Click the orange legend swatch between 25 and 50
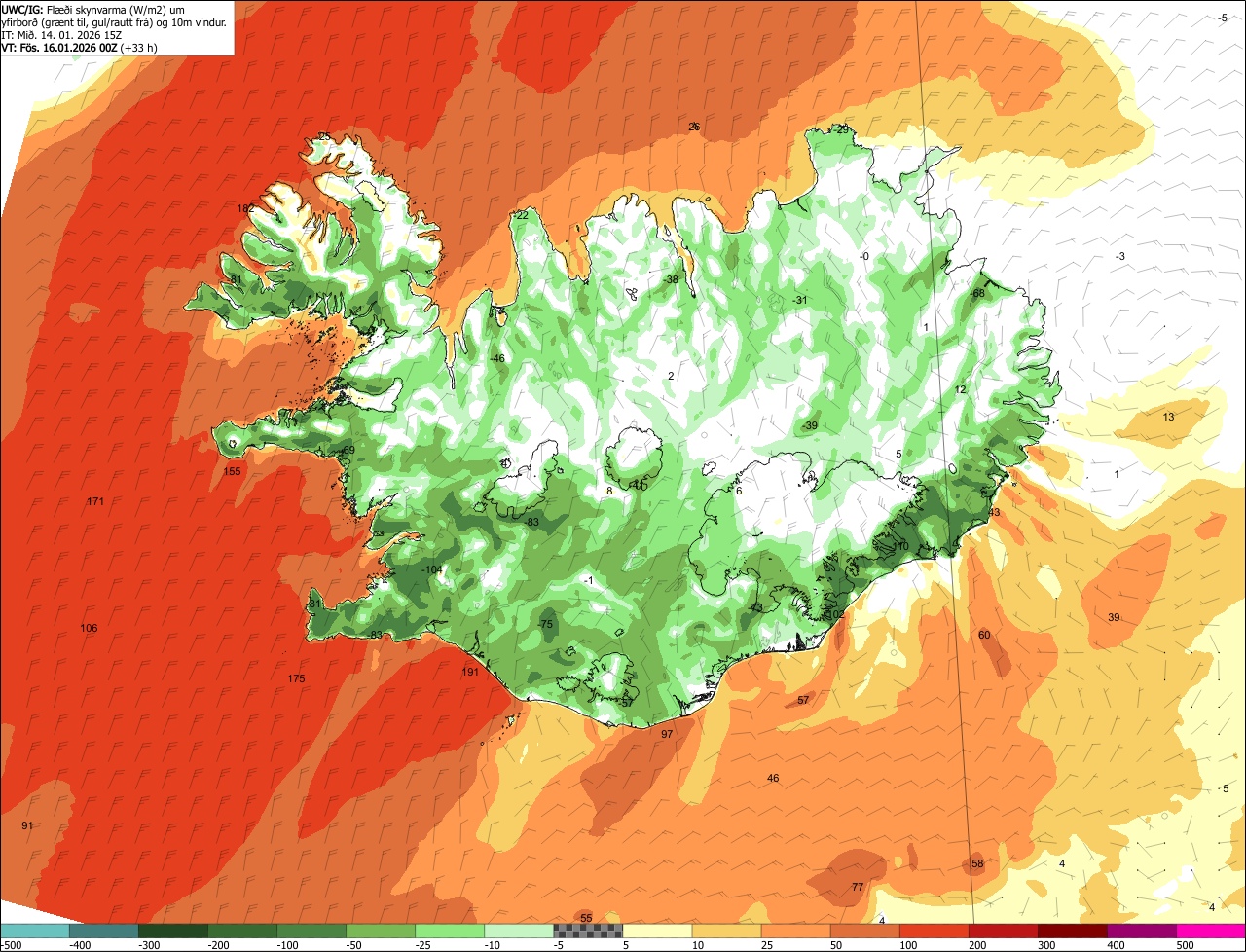 click(795, 931)
